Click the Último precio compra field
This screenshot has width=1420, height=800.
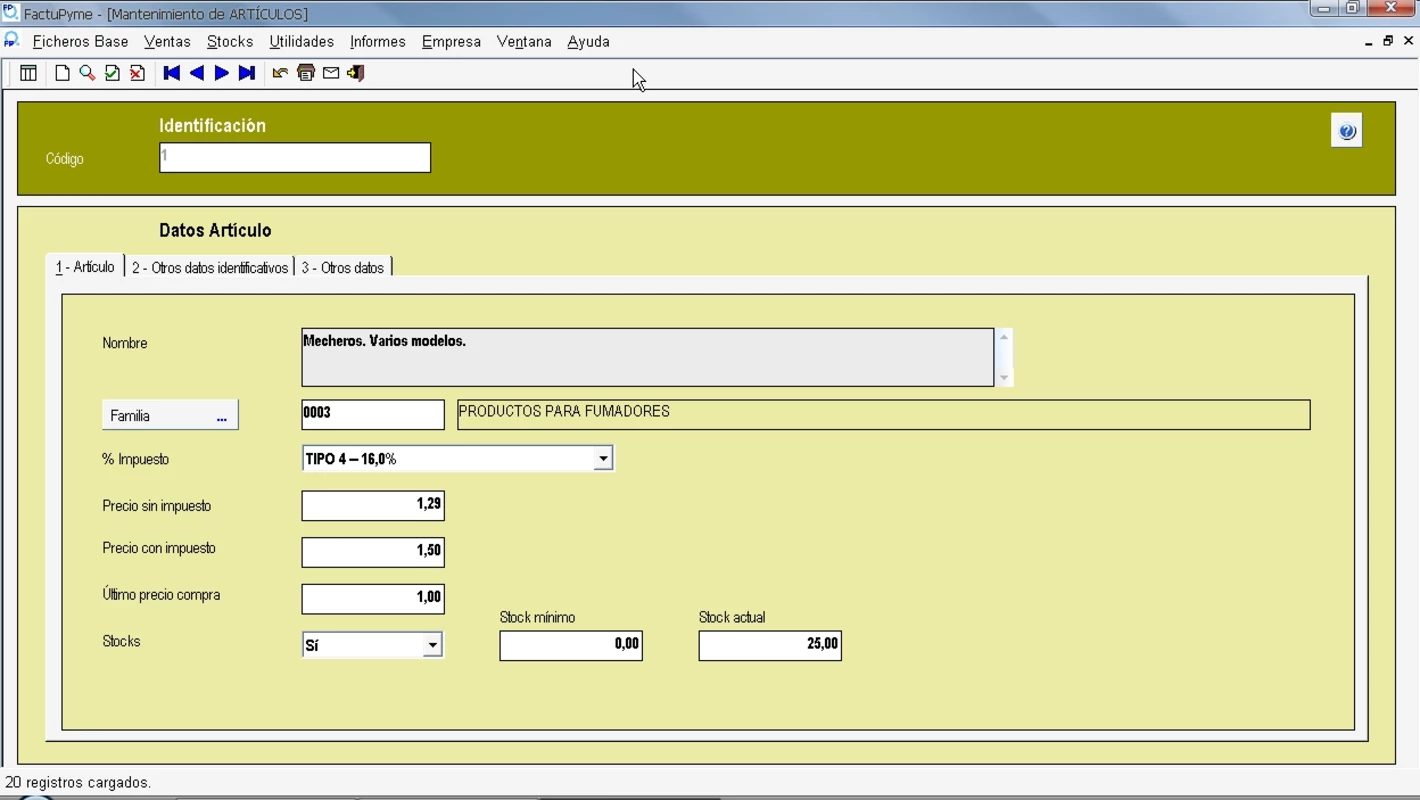373,599
